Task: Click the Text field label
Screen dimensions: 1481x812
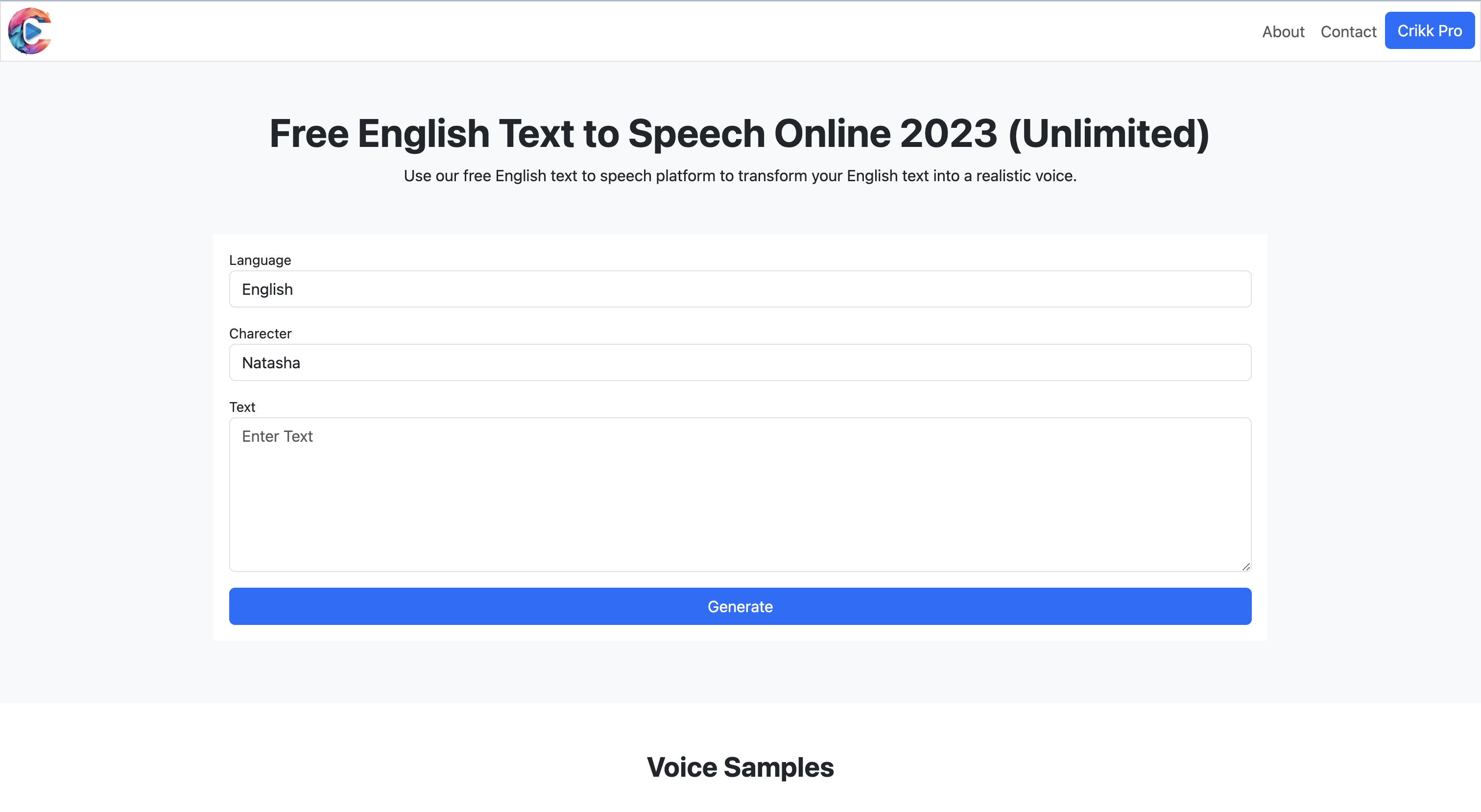Action: point(242,407)
